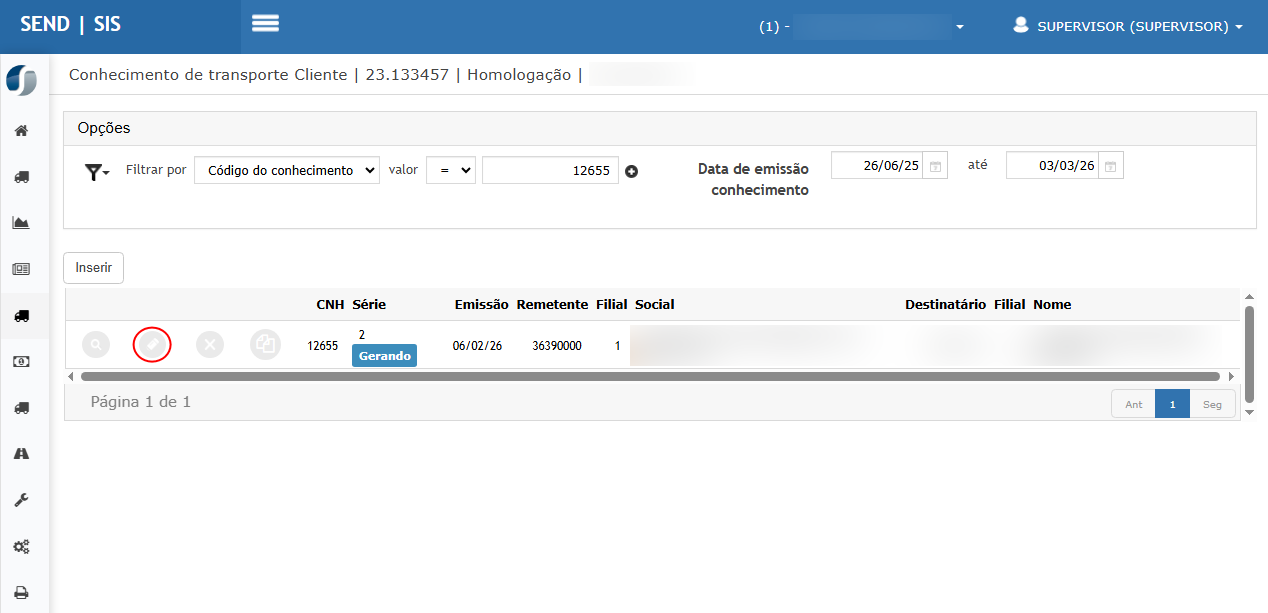1268x613 pixels.
Task: Open the "=" operator dropdown
Action: click(451, 170)
